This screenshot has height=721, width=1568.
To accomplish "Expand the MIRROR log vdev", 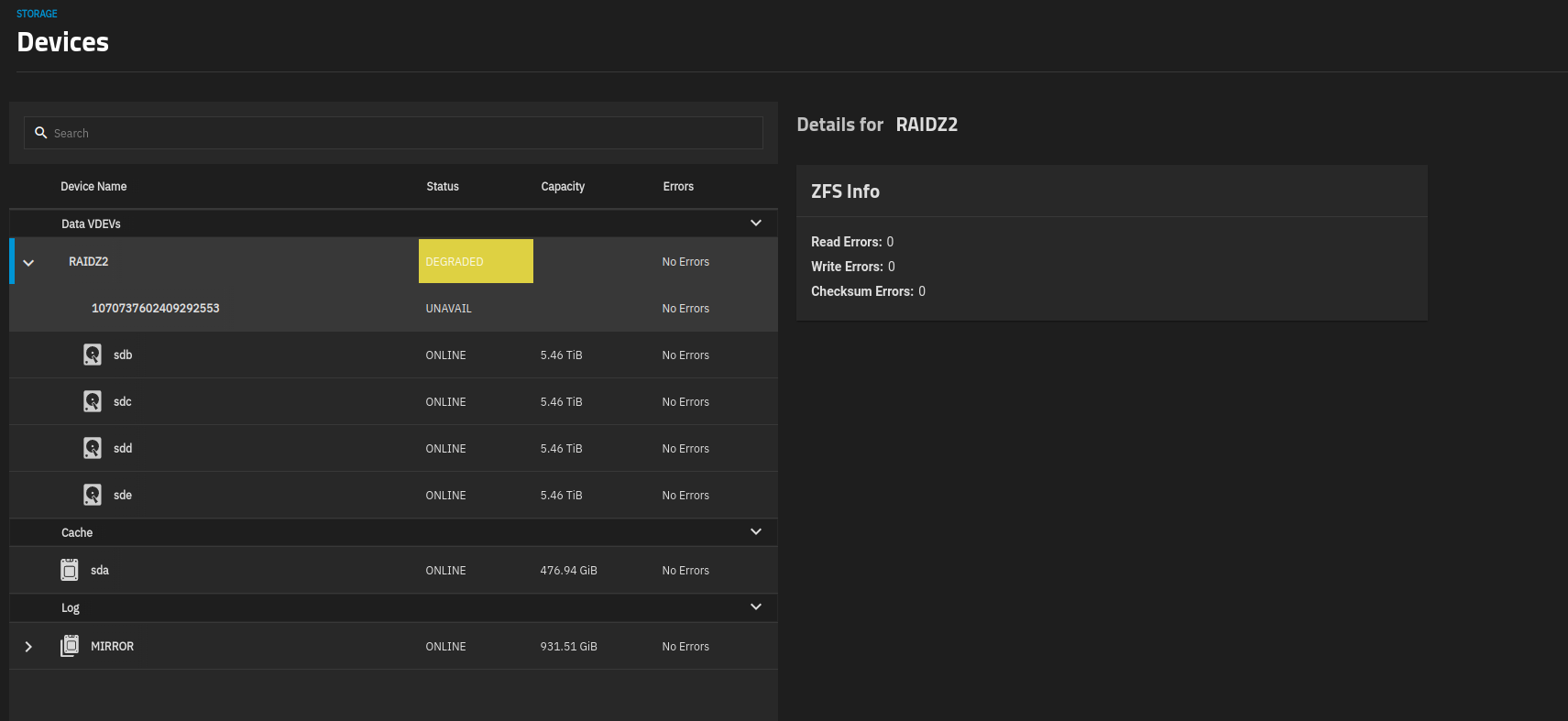I will (28, 647).
